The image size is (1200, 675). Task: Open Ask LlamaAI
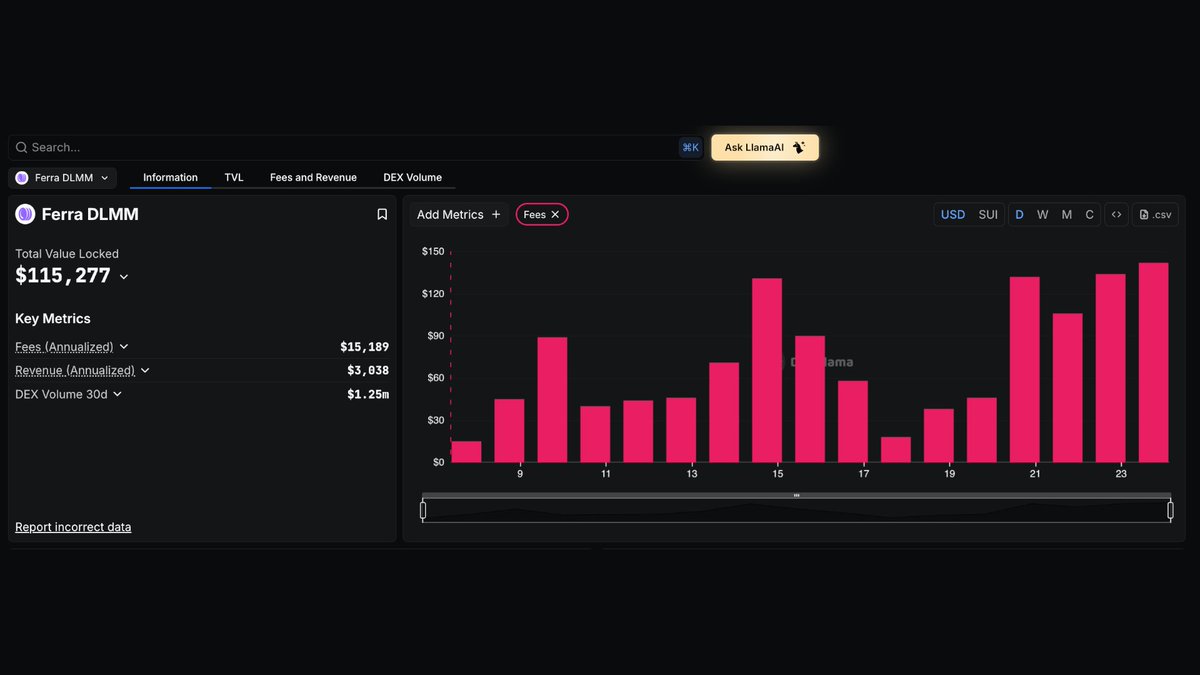[765, 147]
